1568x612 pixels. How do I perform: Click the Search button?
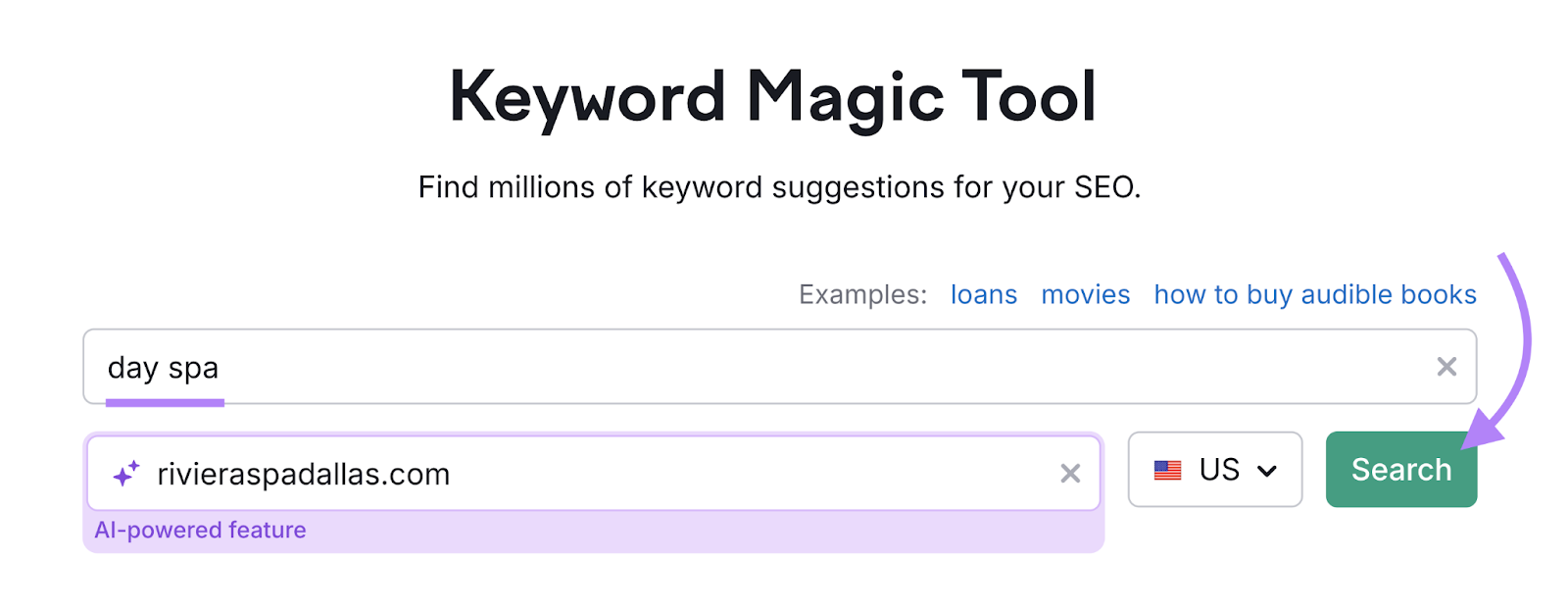click(1400, 470)
